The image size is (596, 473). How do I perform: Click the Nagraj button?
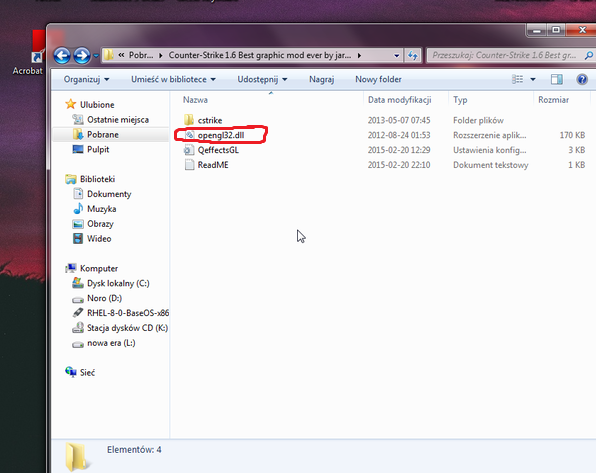pyautogui.click(x=322, y=79)
